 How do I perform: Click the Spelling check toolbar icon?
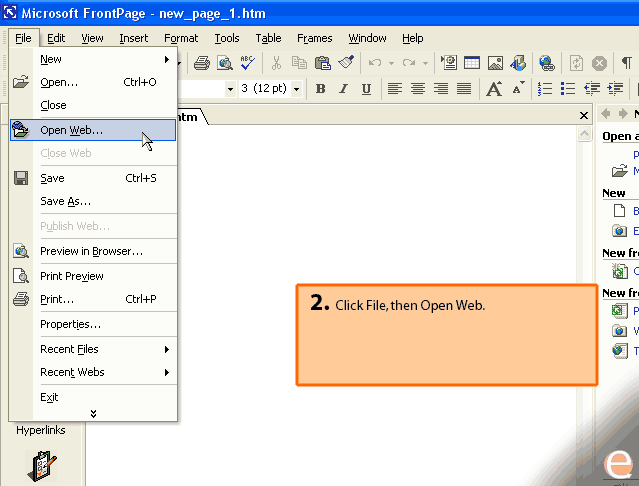pos(247,63)
